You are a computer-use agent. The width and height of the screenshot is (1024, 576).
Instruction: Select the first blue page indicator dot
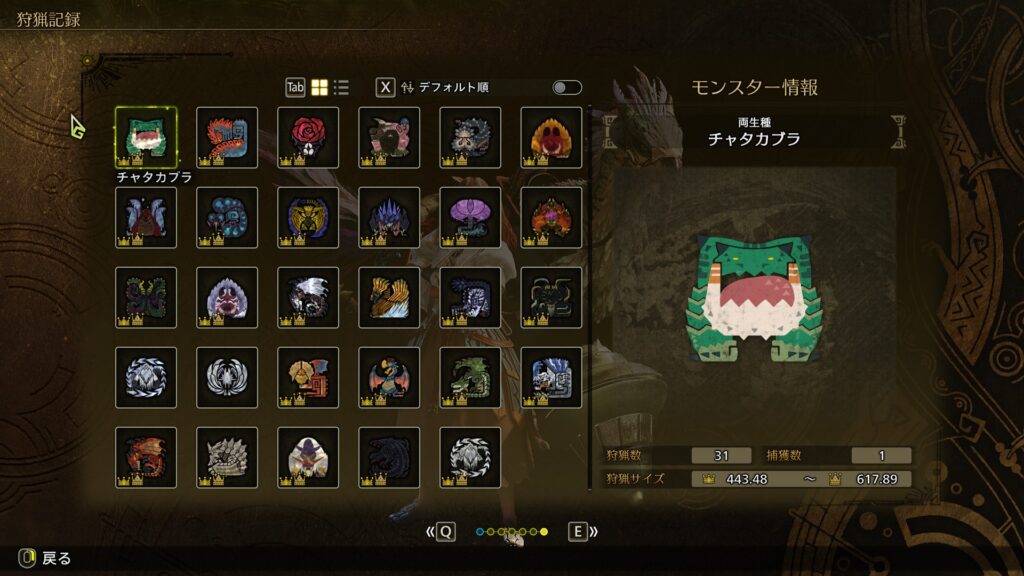click(x=480, y=532)
